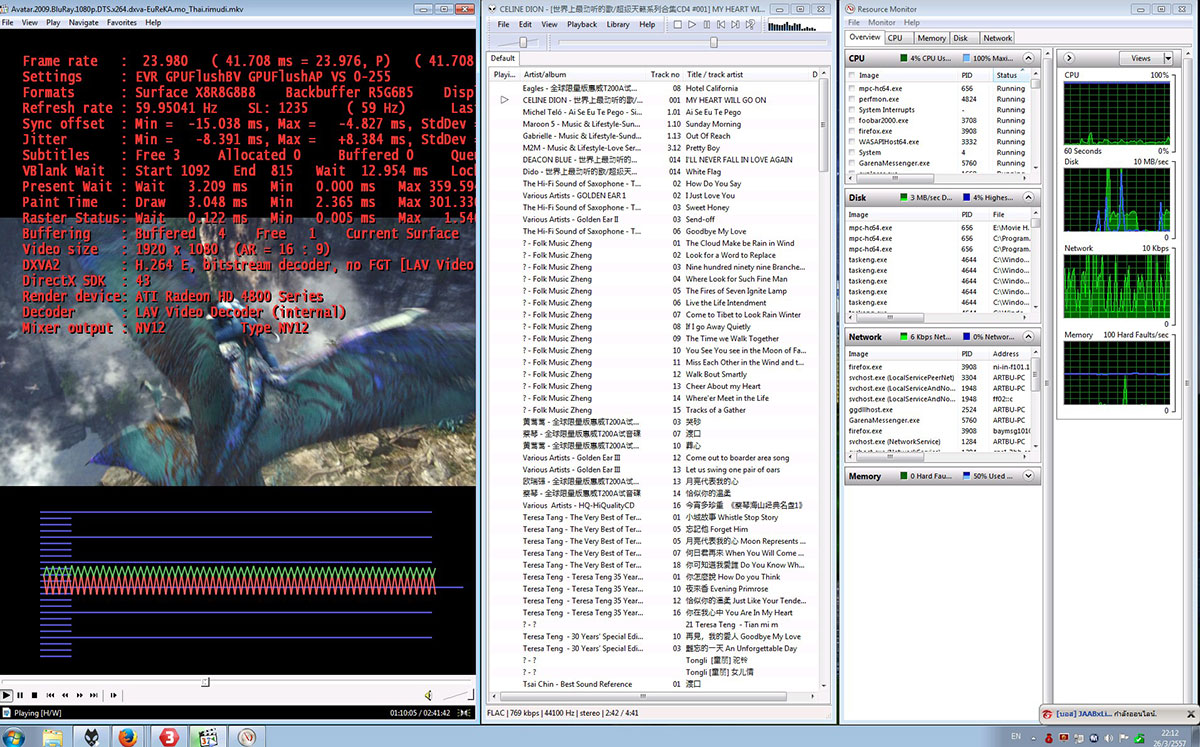
Task: Check the firefox.exe process checkbox in CPU list
Action: [852, 131]
